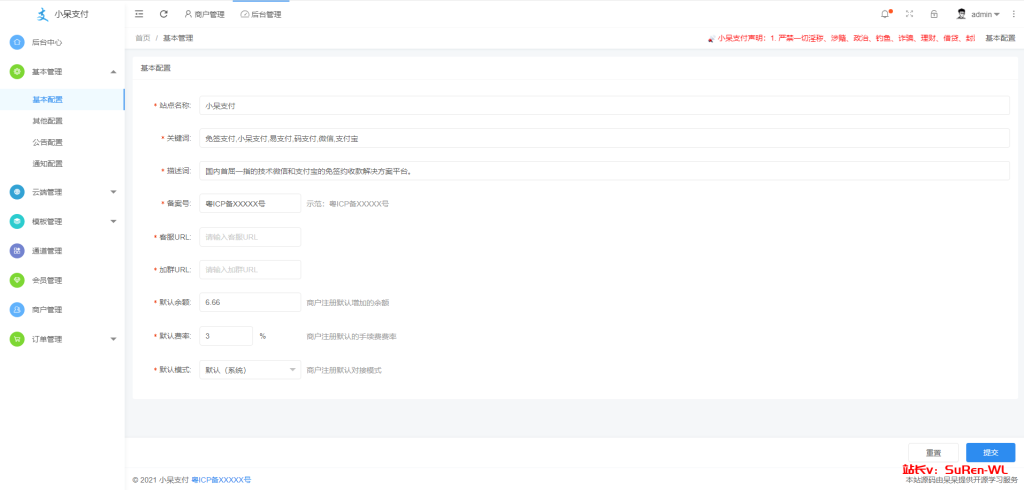Open the vertical dots more menu
Screen dimensions: 1024x490
point(1014,14)
